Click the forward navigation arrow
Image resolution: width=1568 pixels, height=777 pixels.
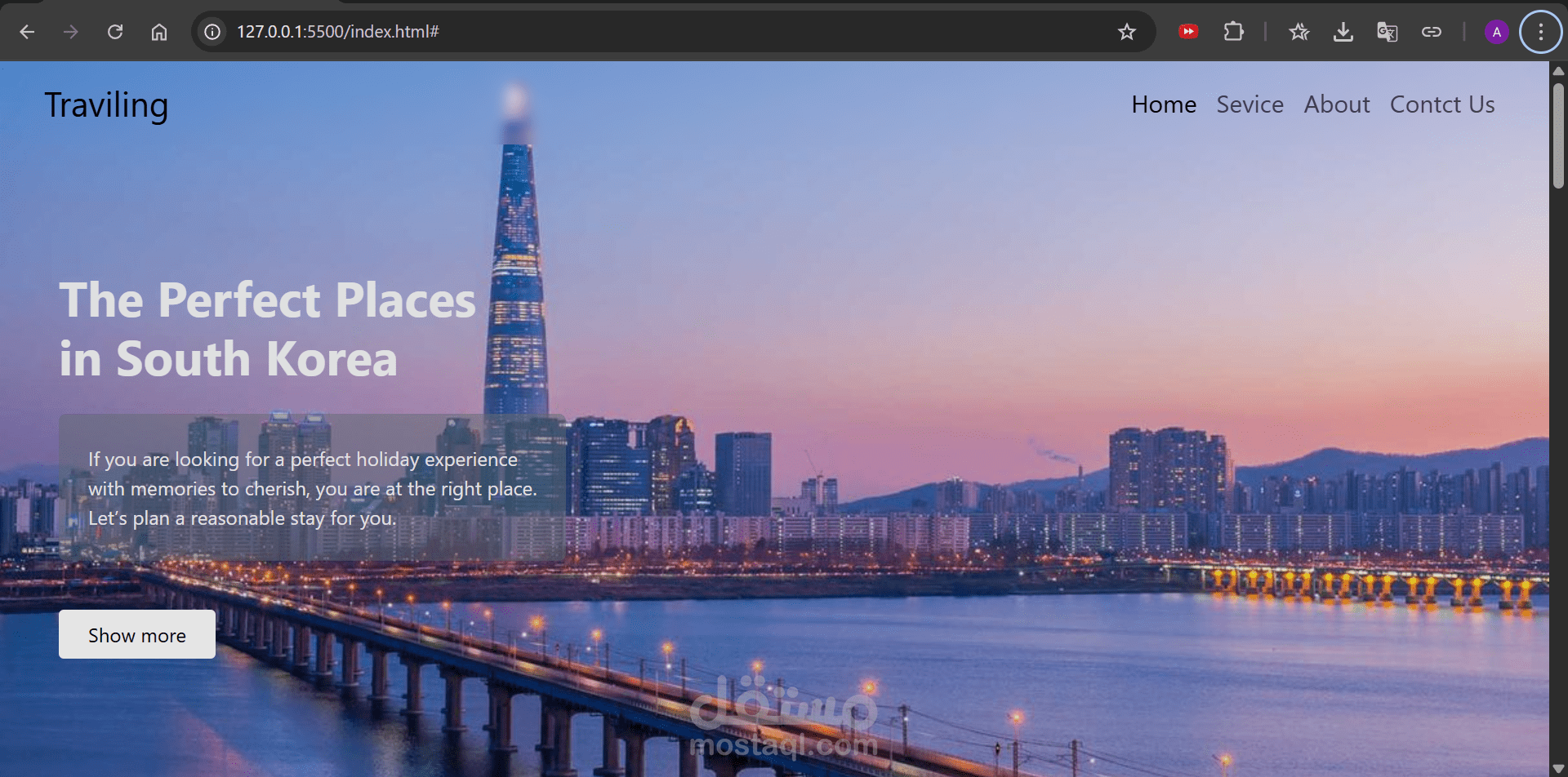tap(71, 32)
